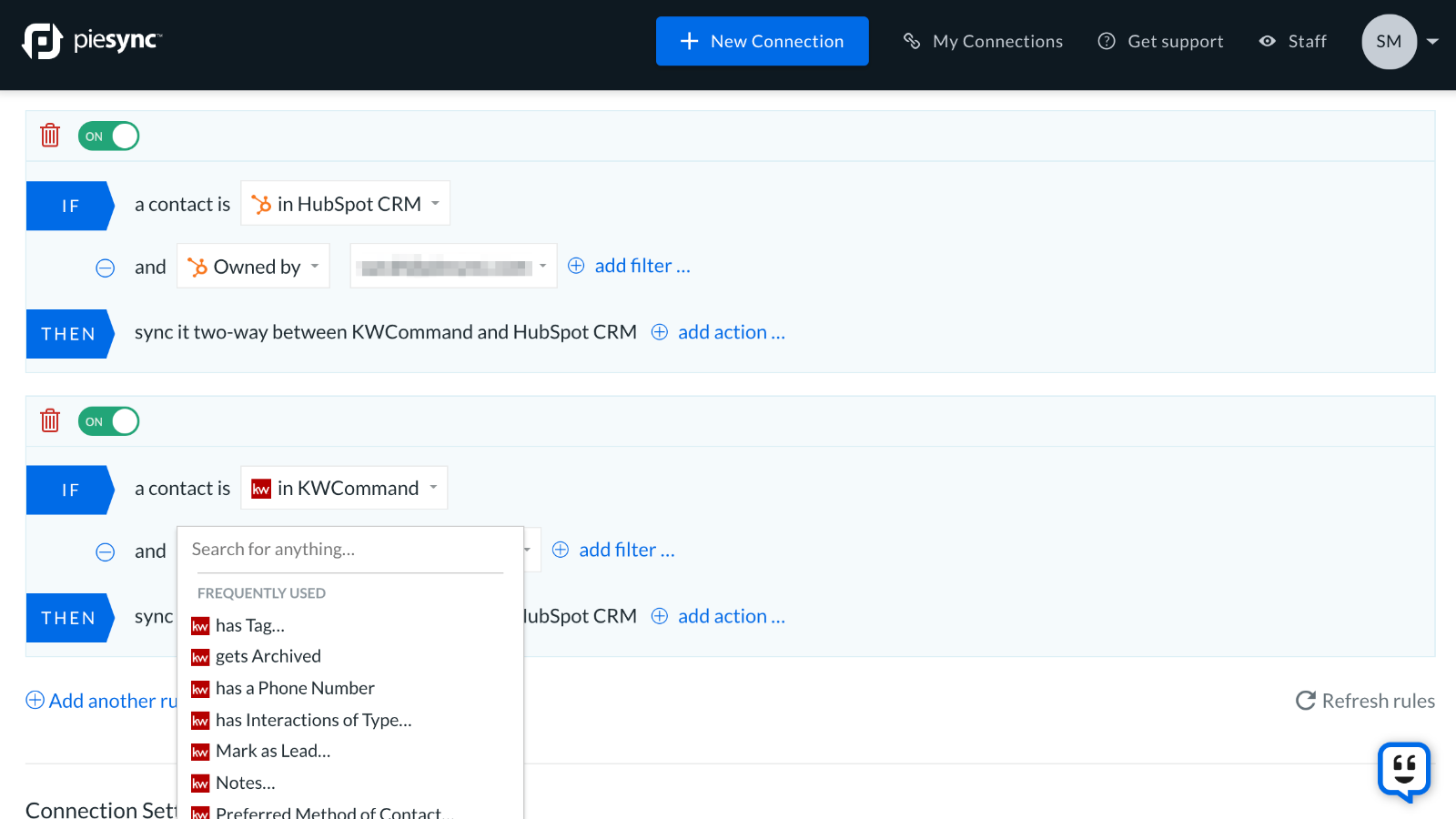Click the PieSync logo
1456x819 pixels.
point(92,41)
